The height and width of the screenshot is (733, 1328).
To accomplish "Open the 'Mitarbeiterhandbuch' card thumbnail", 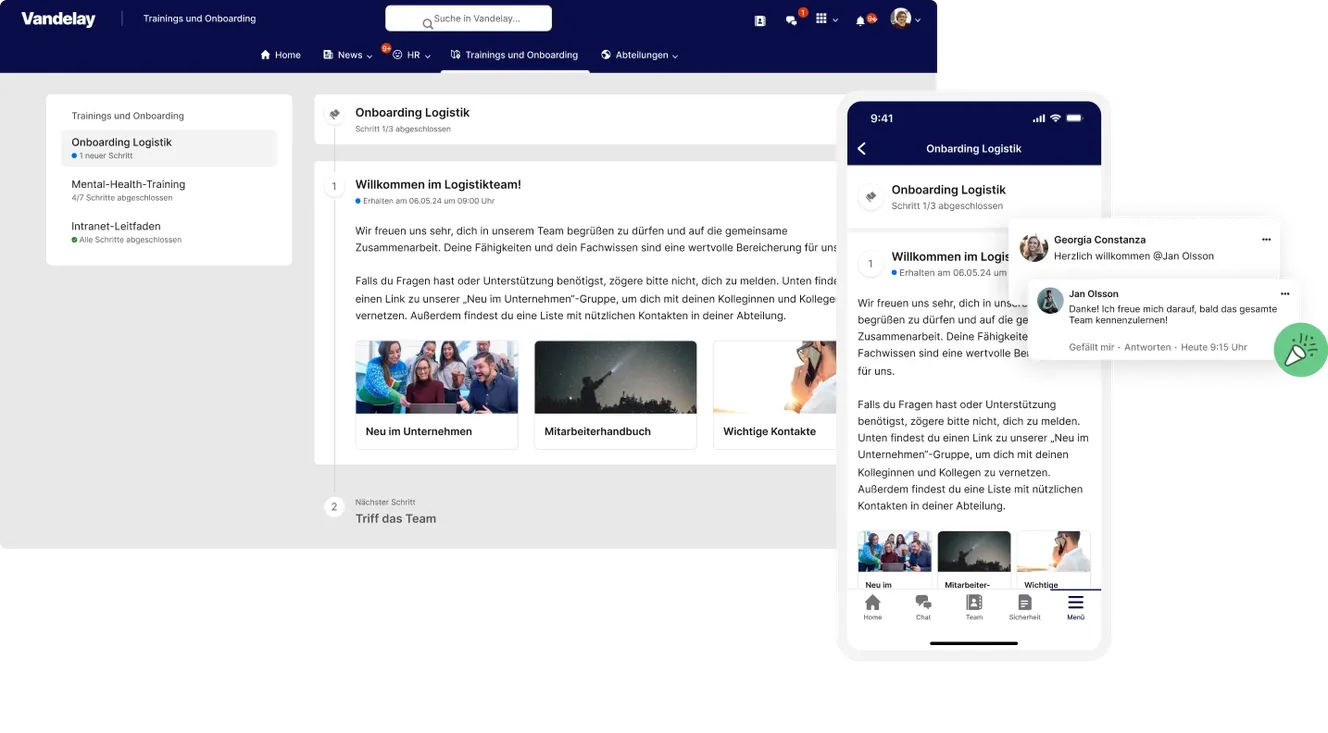I will (x=615, y=377).
